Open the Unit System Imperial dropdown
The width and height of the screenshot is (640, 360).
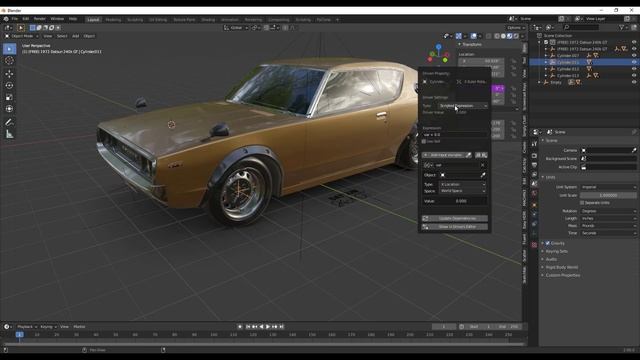pos(608,187)
